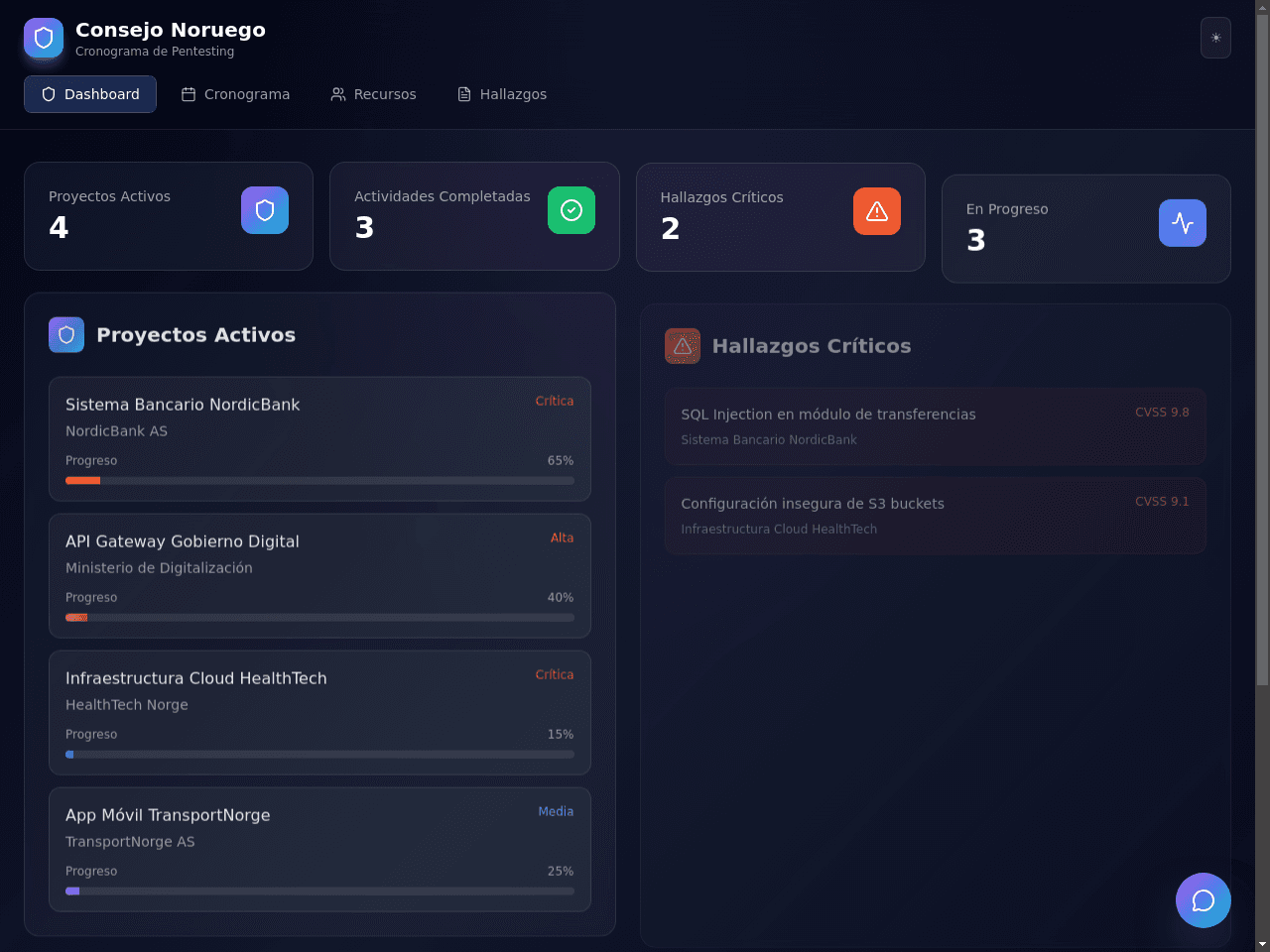Click the Sistema Bancario NordicBank progress bar
Image resolution: width=1270 pixels, height=952 pixels.
[x=319, y=481]
